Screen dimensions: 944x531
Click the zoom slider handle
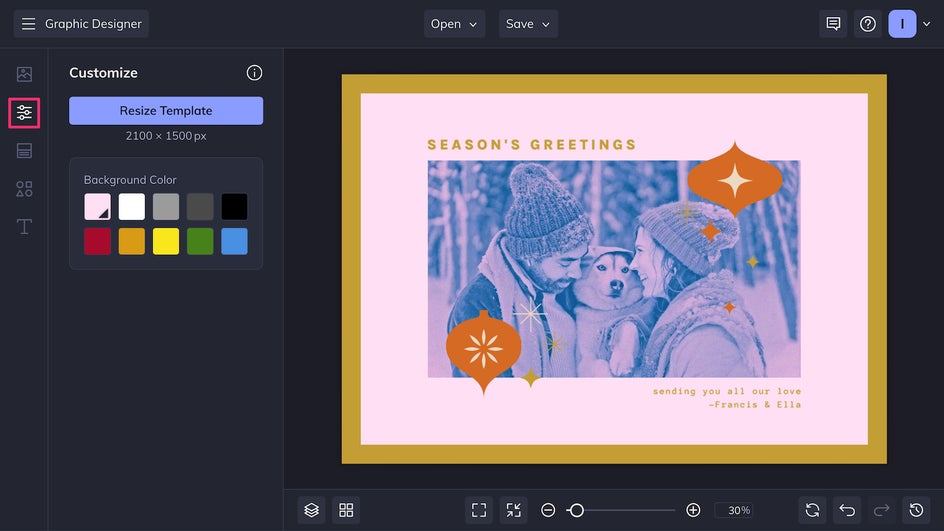pos(576,511)
